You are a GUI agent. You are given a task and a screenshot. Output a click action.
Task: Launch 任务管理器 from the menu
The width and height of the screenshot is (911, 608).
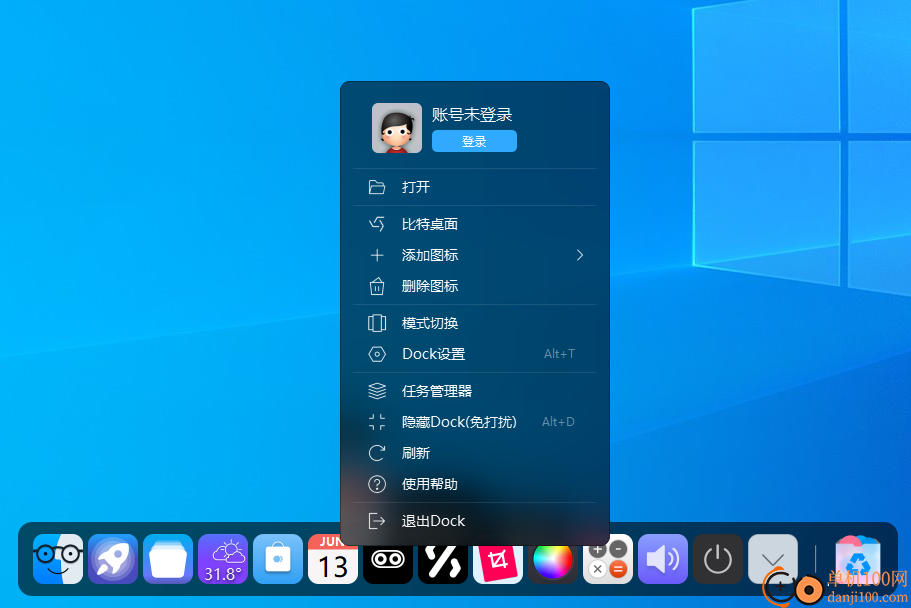[x=475, y=391]
